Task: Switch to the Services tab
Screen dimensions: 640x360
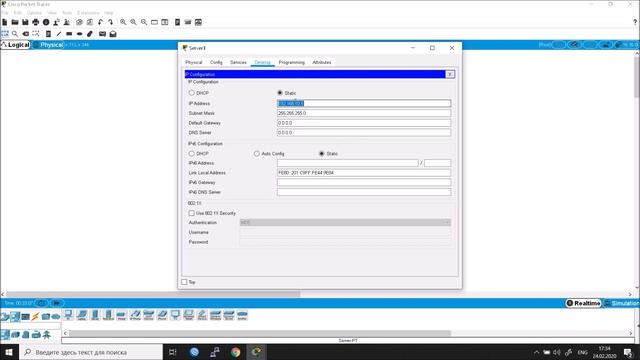Action: point(238,62)
